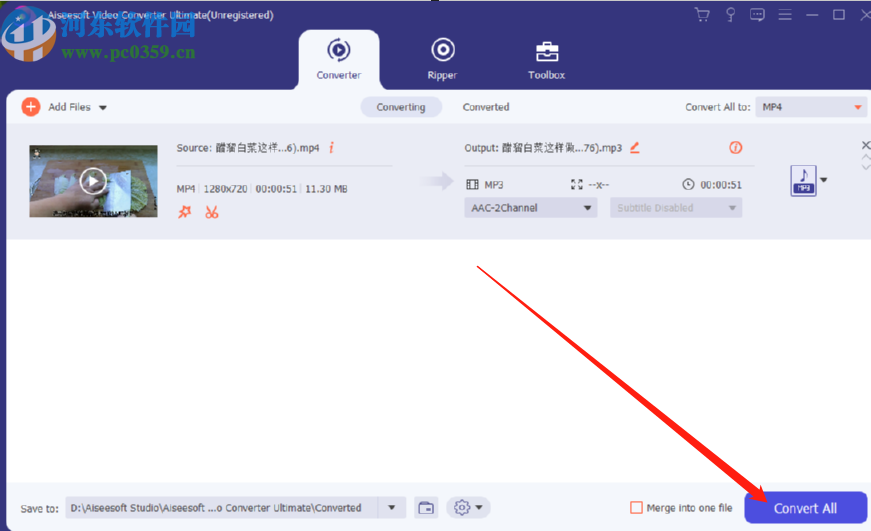Maximize the application window

pos(839,15)
